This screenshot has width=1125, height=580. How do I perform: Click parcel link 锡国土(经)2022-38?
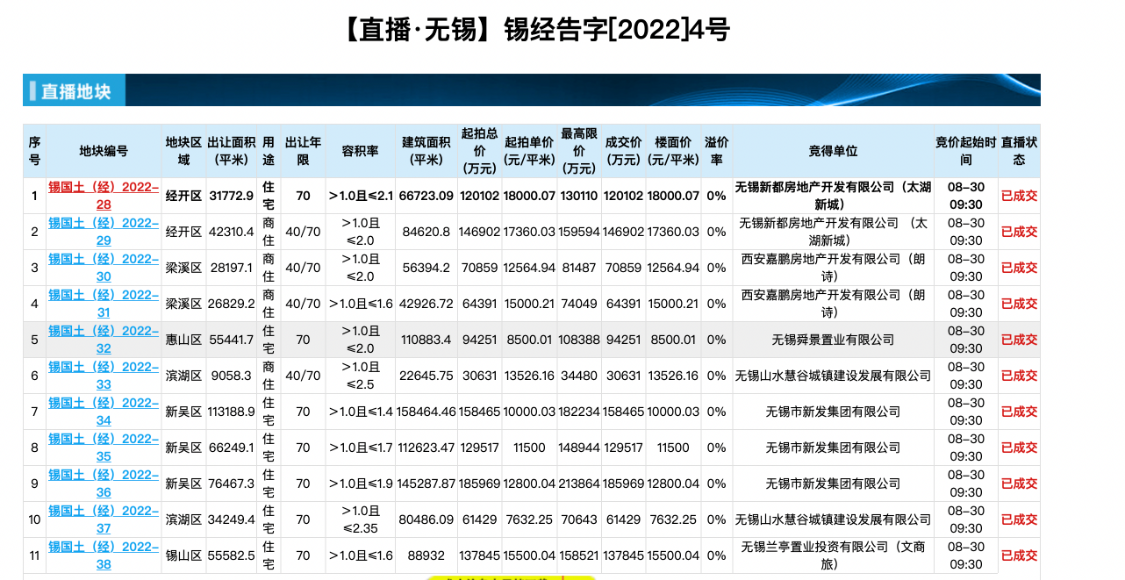click(x=103, y=555)
